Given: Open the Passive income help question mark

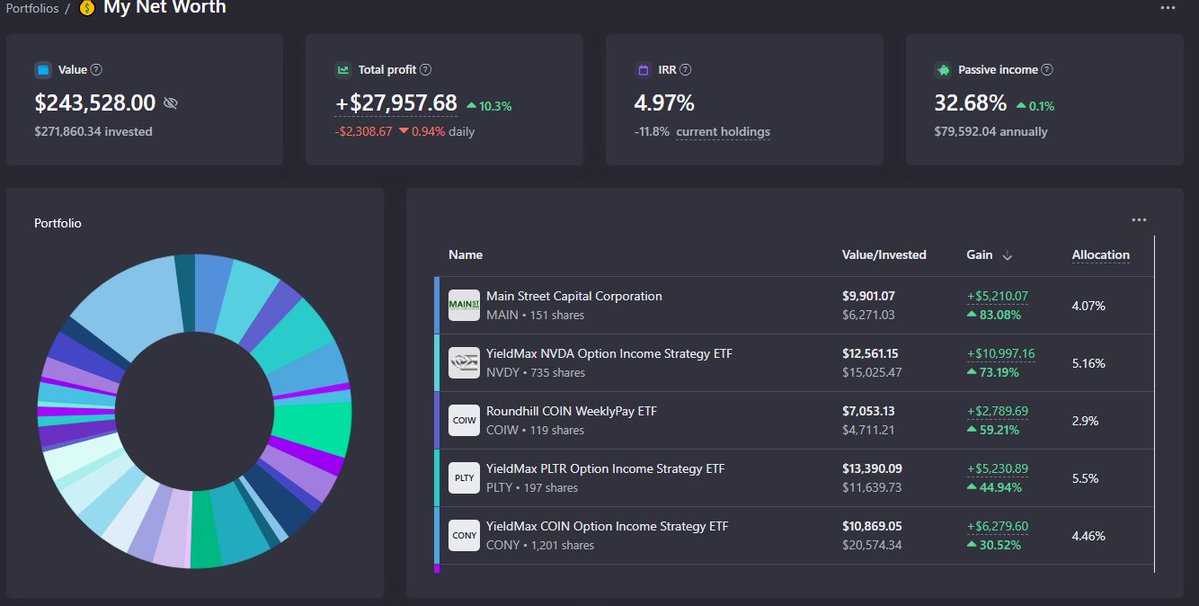Looking at the screenshot, I should pyautogui.click(x=1048, y=70).
